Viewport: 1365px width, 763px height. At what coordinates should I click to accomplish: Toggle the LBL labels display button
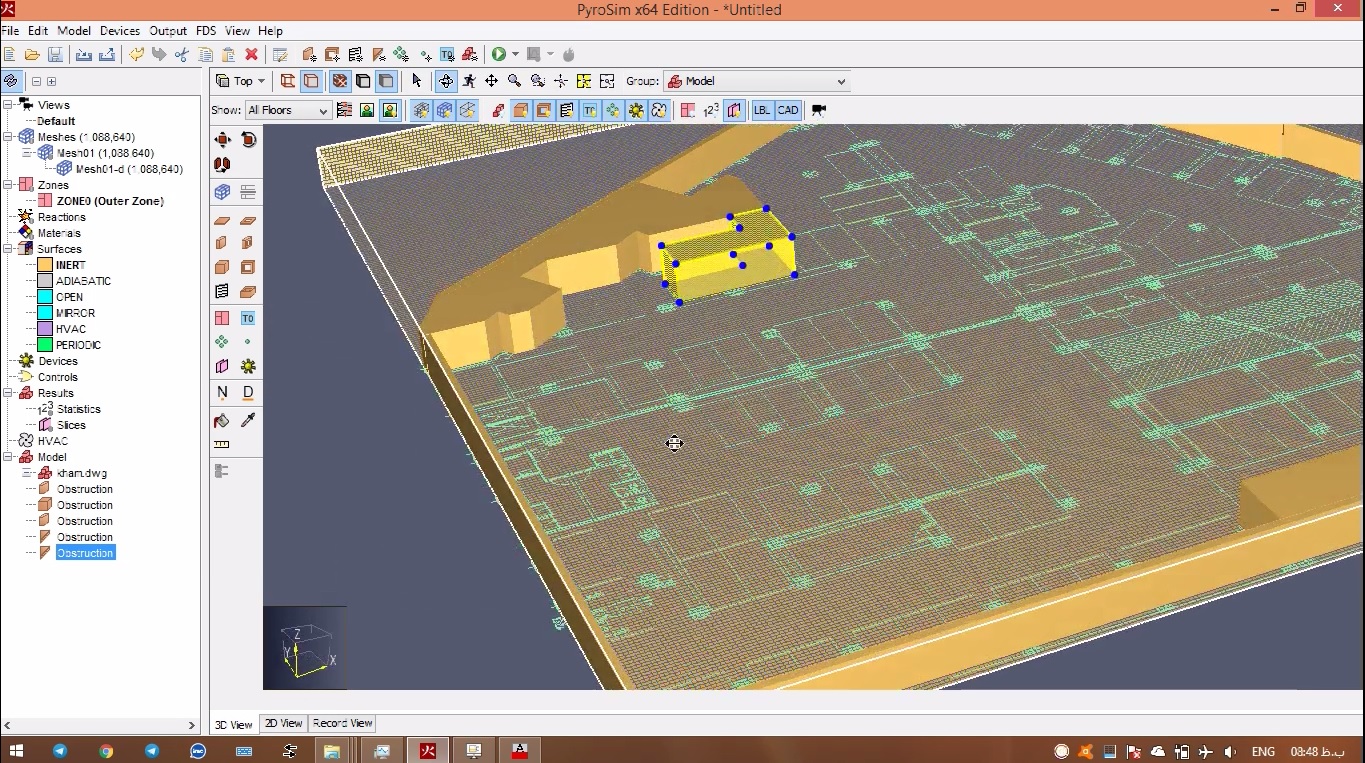point(762,110)
